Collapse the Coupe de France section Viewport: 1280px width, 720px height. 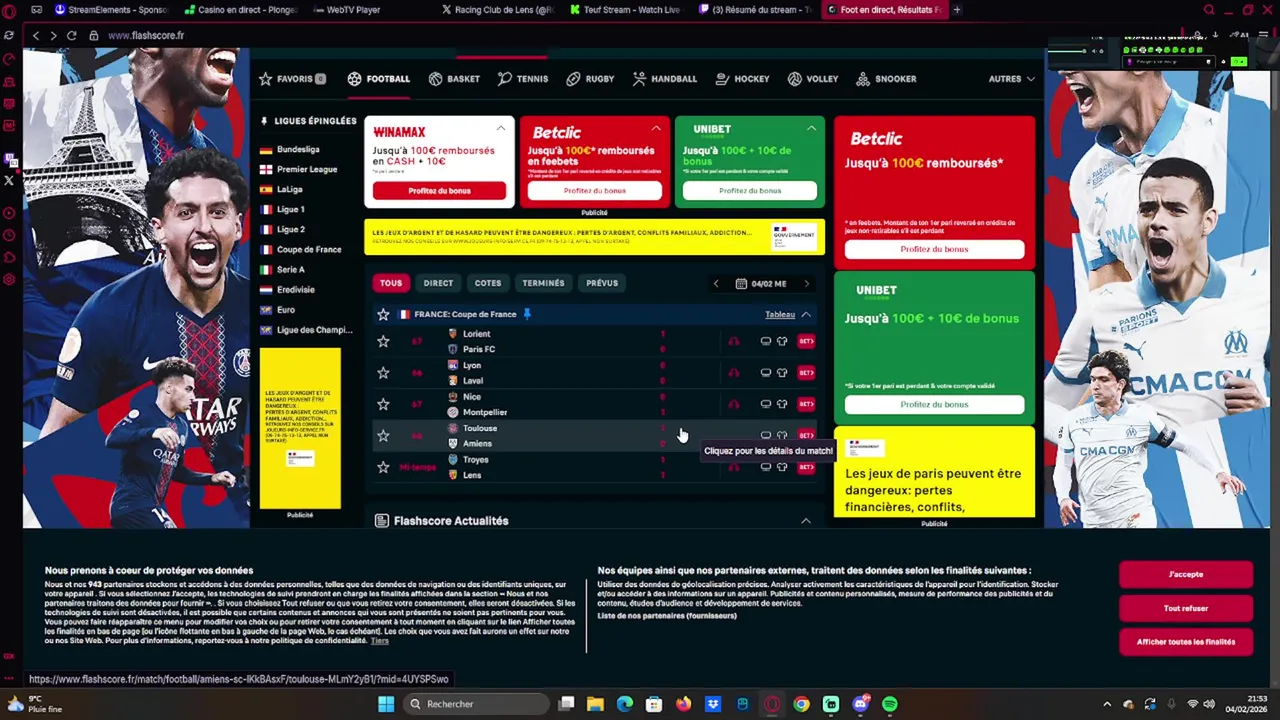(x=805, y=315)
